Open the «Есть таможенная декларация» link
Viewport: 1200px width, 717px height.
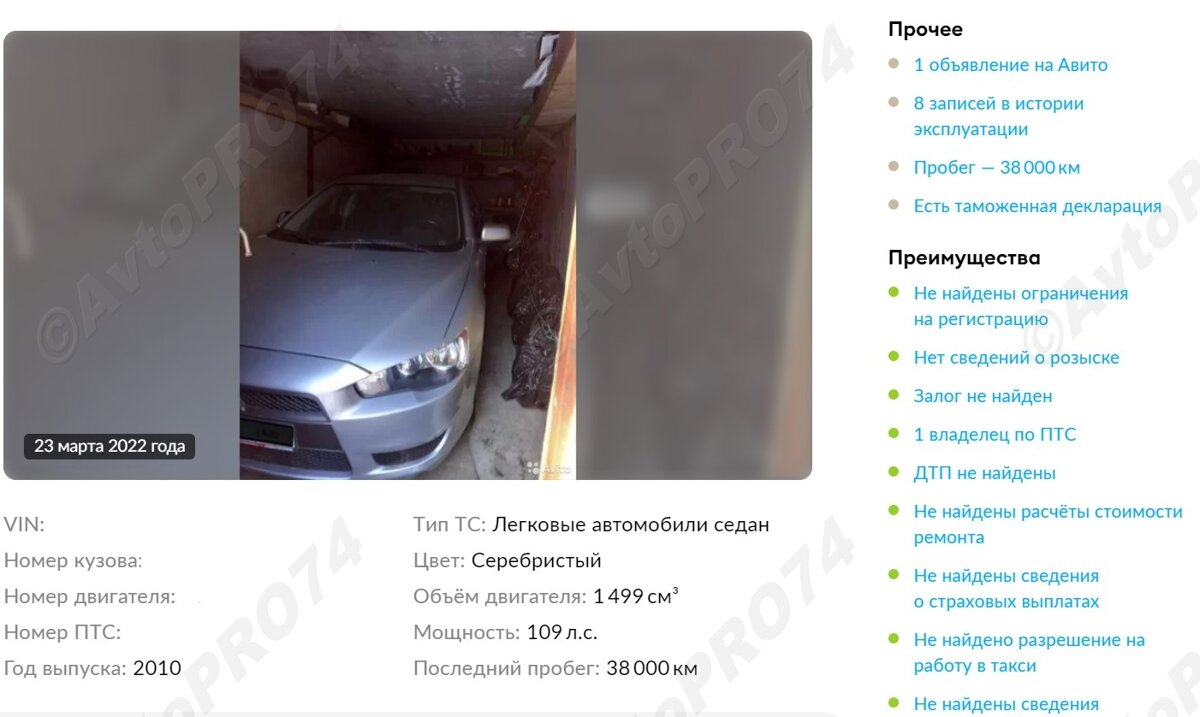click(1037, 206)
